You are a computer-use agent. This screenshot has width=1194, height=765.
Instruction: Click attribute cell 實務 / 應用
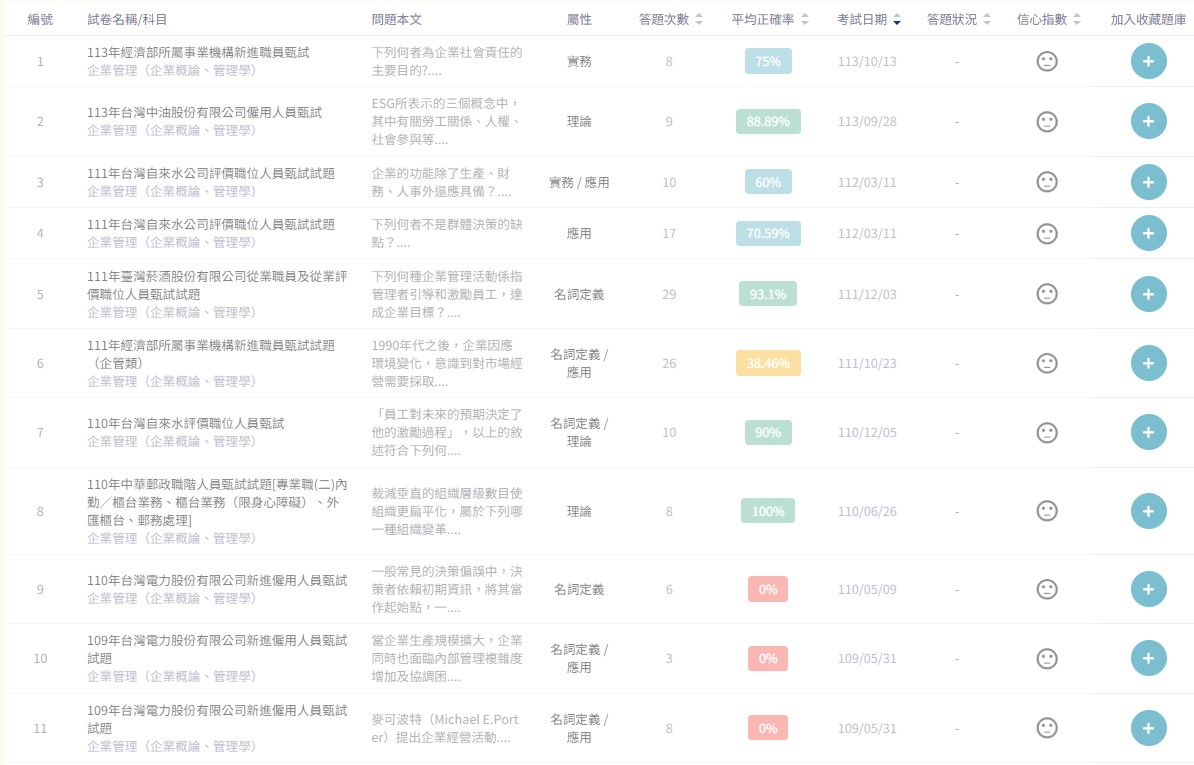[x=579, y=183]
